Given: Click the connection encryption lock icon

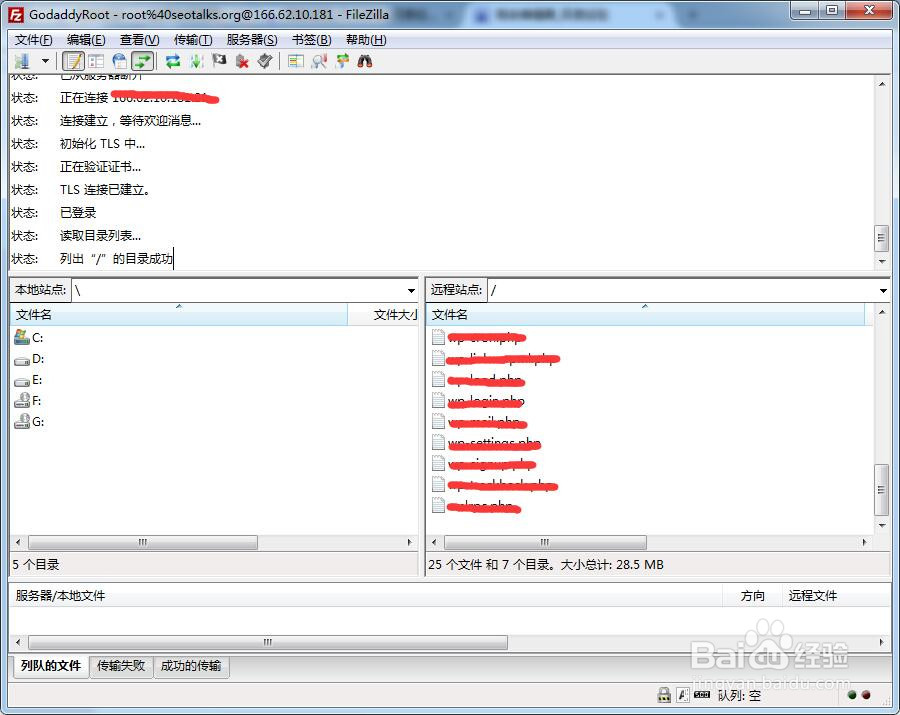Looking at the screenshot, I should coord(664,695).
